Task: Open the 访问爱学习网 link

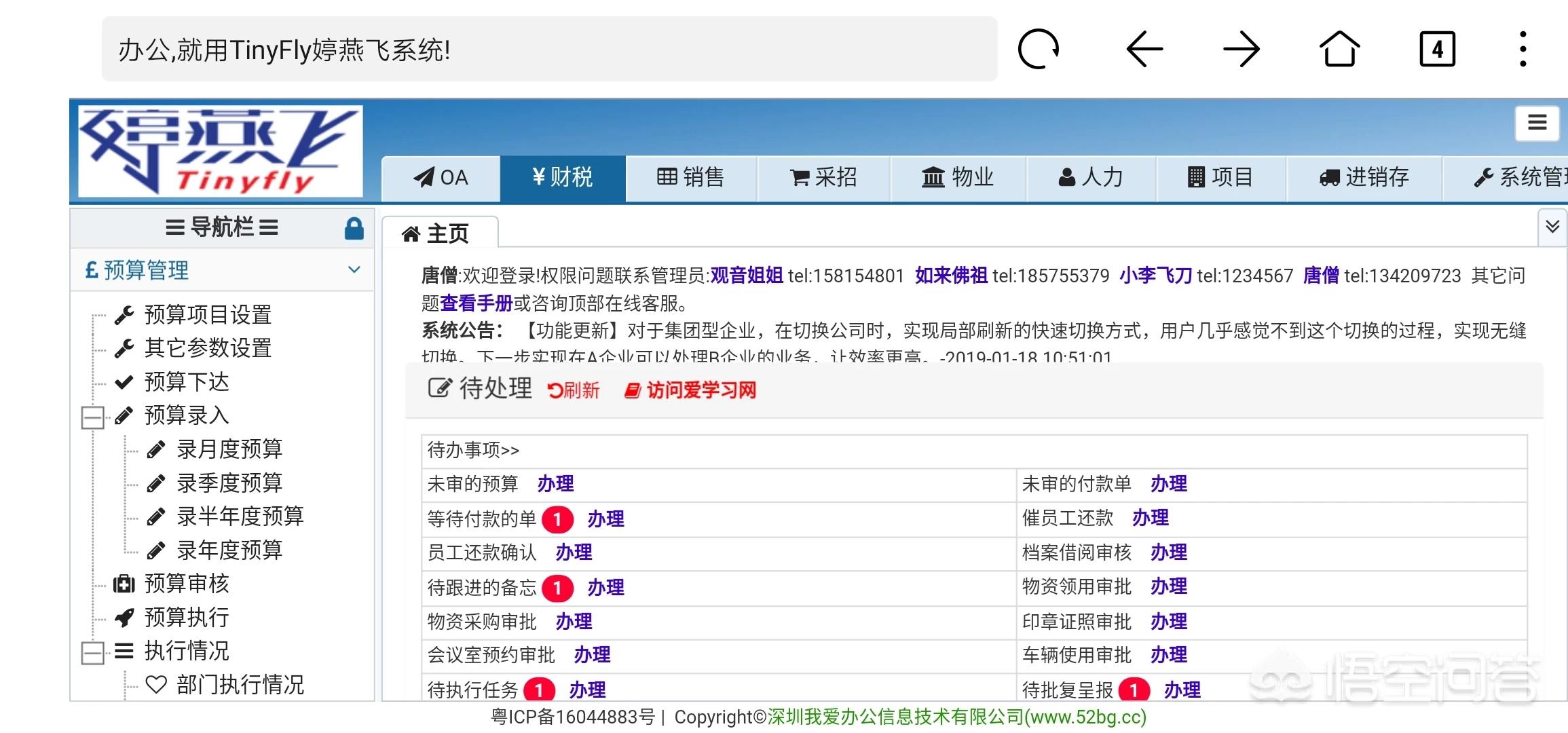Action: (690, 390)
